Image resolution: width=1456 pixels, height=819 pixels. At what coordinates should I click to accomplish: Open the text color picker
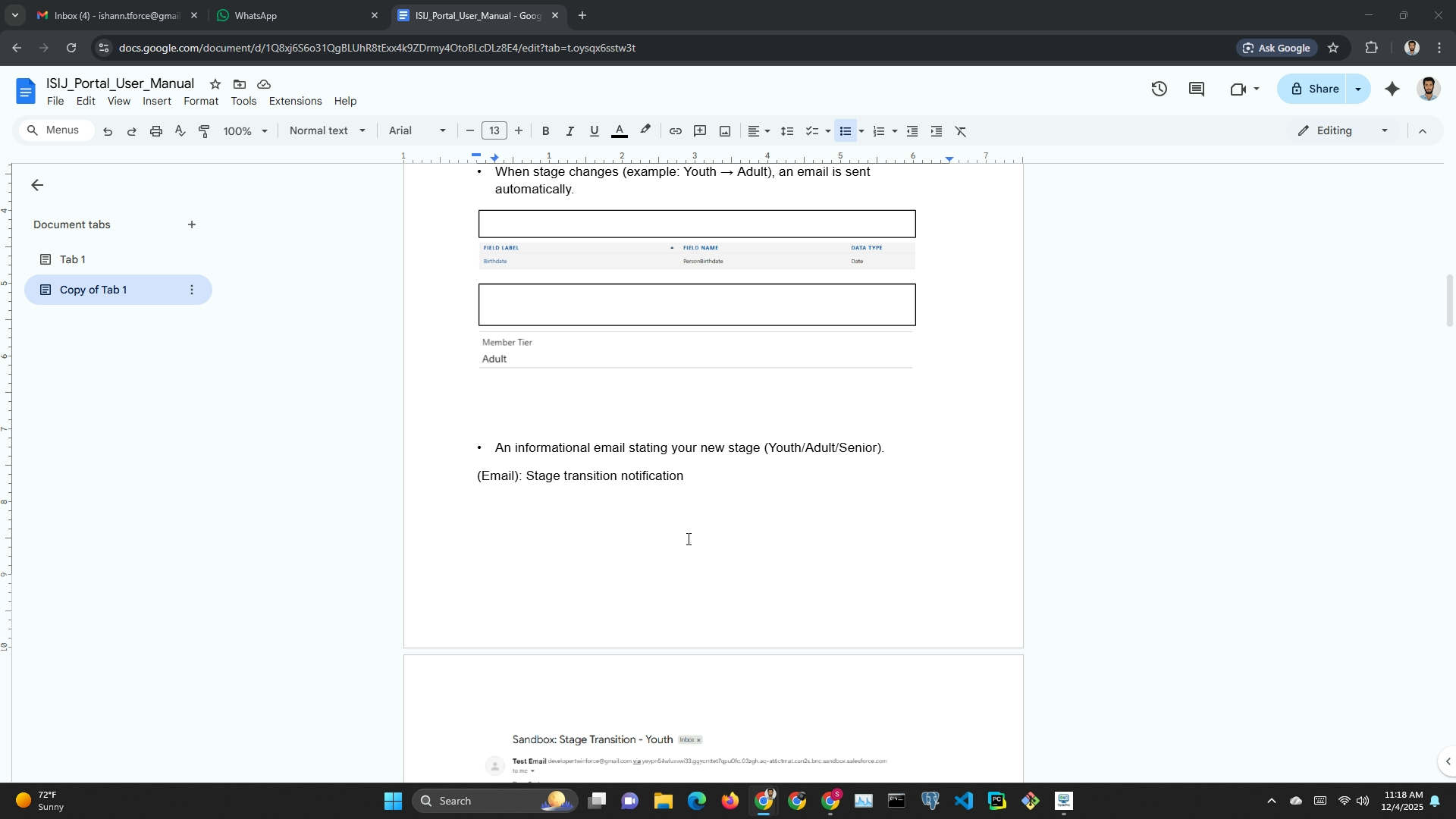pos(619,131)
